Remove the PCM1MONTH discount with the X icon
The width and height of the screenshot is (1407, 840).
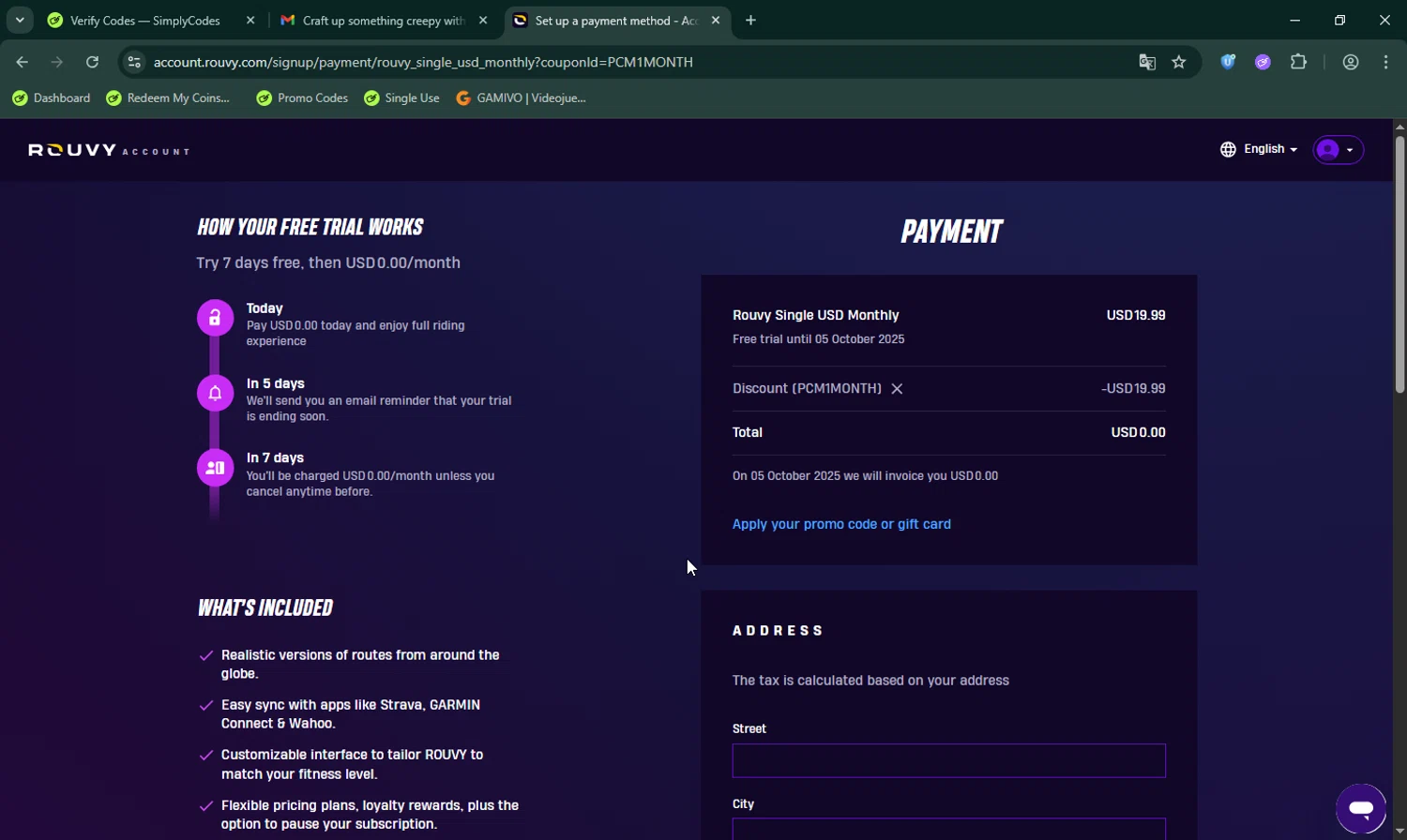pyautogui.click(x=897, y=389)
